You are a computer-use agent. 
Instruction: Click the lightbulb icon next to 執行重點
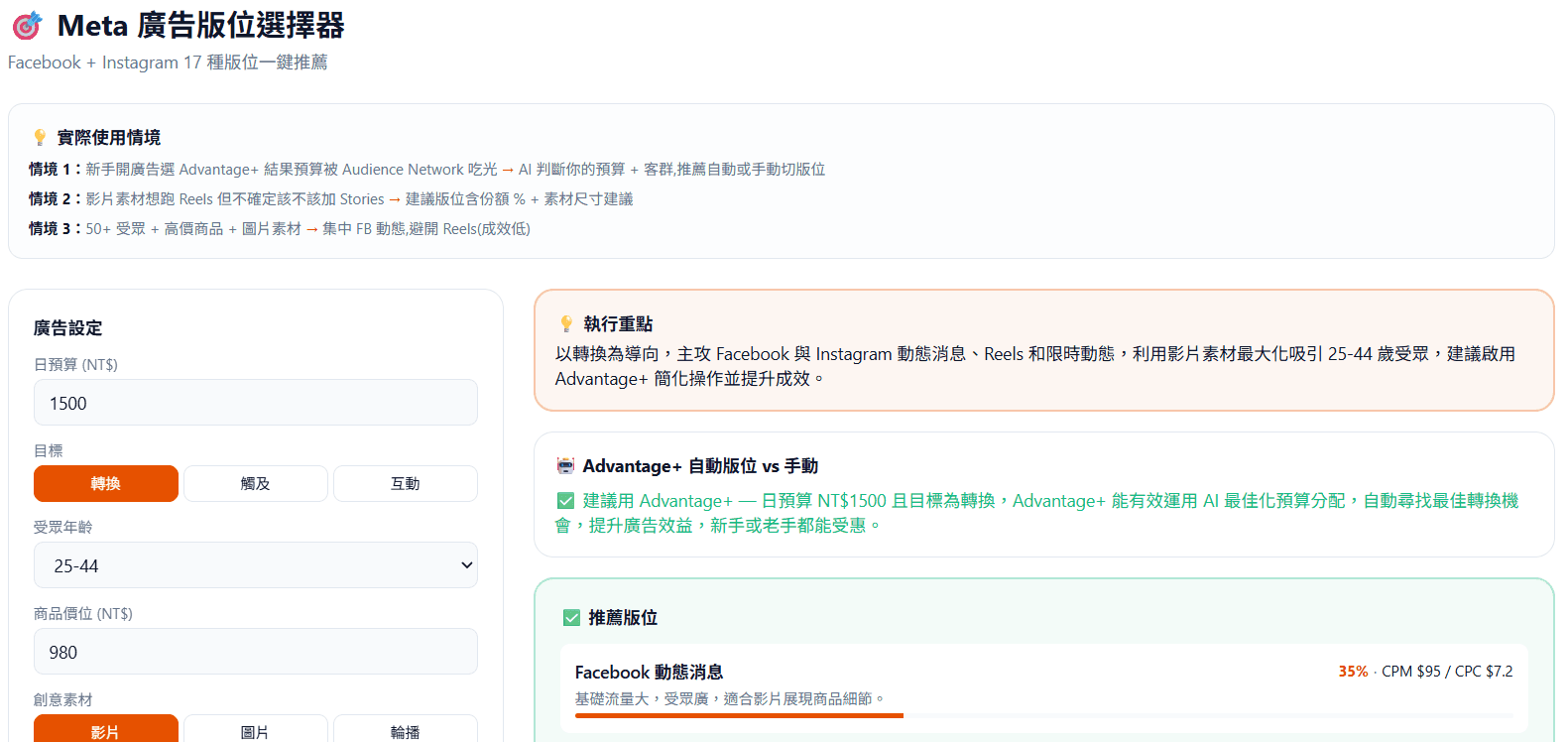pos(566,324)
